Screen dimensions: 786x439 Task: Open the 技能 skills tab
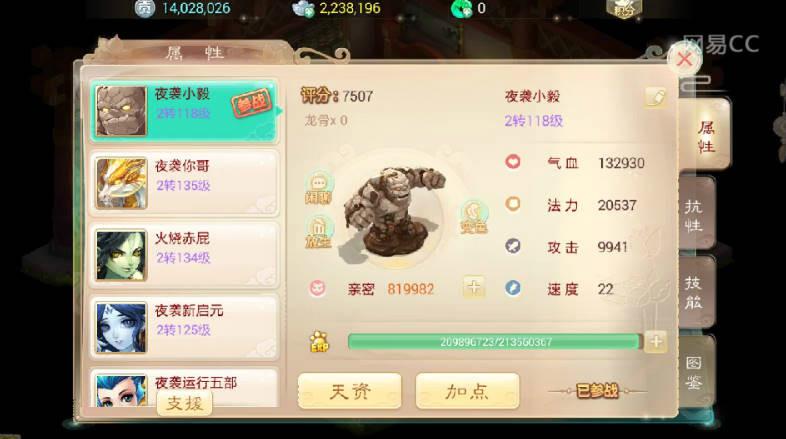pyautogui.click(x=696, y=293)
